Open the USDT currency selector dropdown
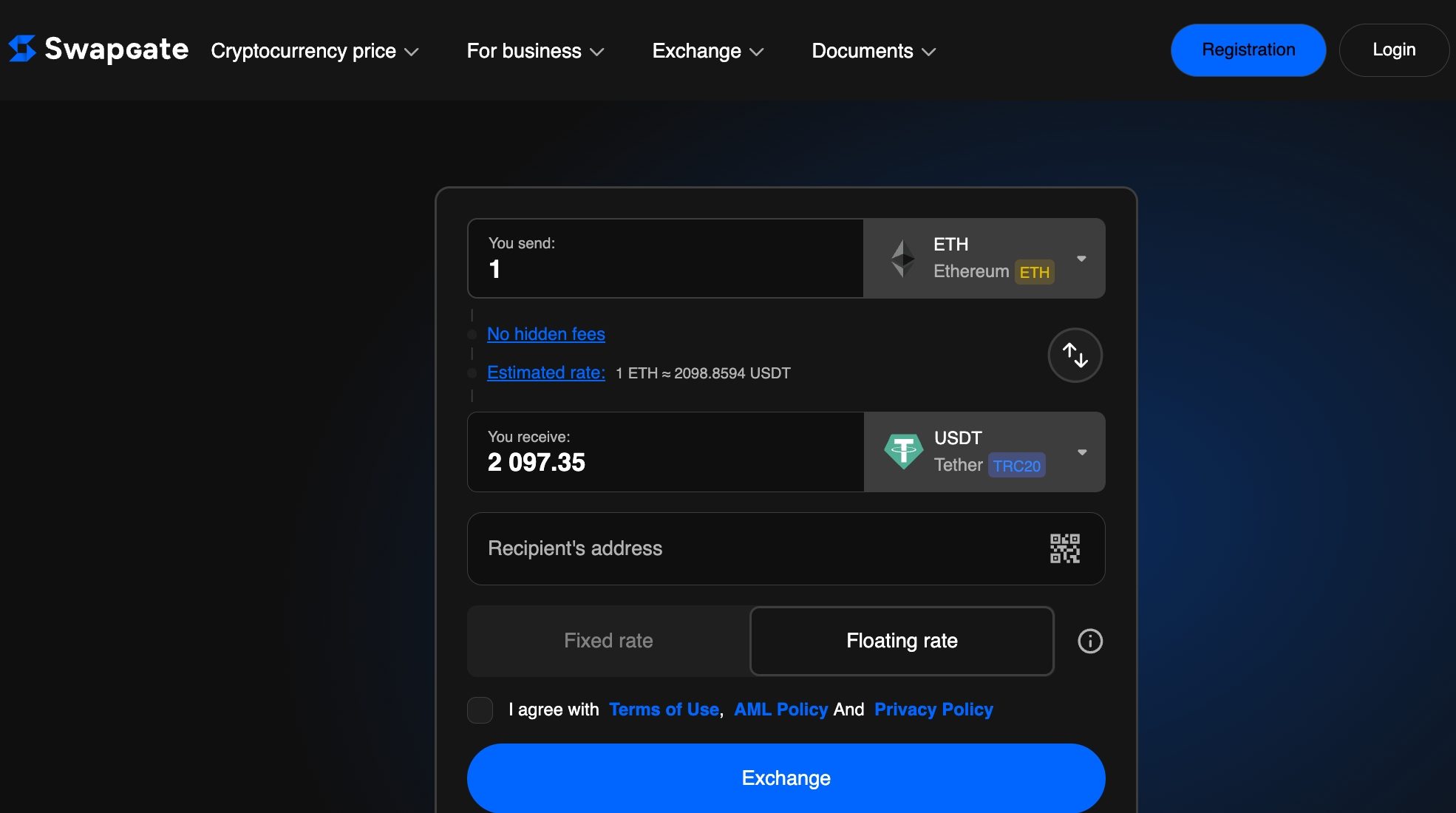1456x813 pixels. [1081, 452]
